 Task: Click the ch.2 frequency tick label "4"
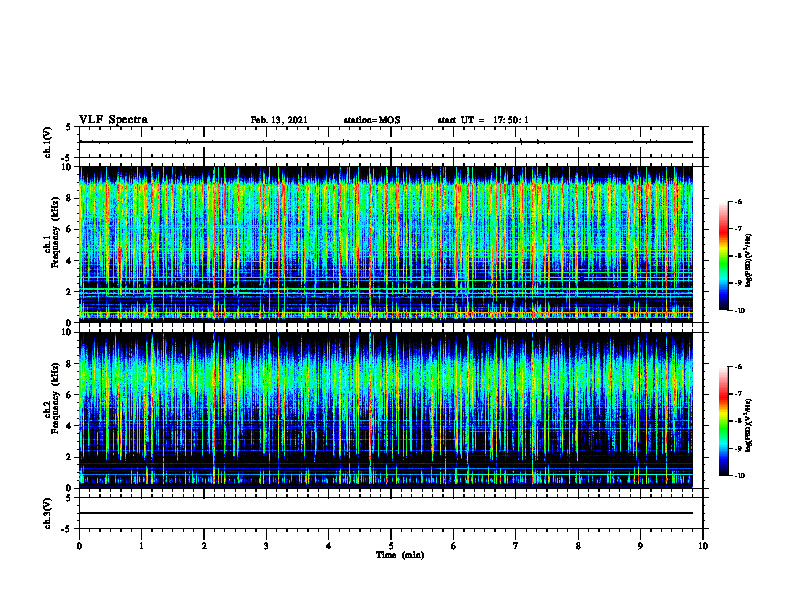pos(70,426)
